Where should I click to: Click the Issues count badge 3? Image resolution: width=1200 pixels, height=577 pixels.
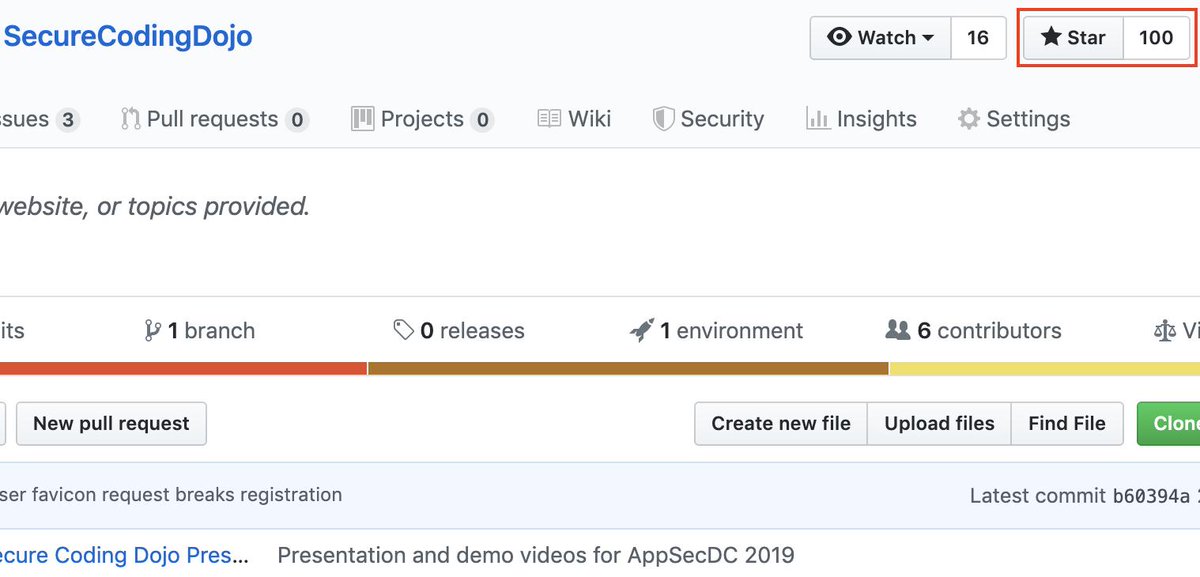click(x=67, y=120)
